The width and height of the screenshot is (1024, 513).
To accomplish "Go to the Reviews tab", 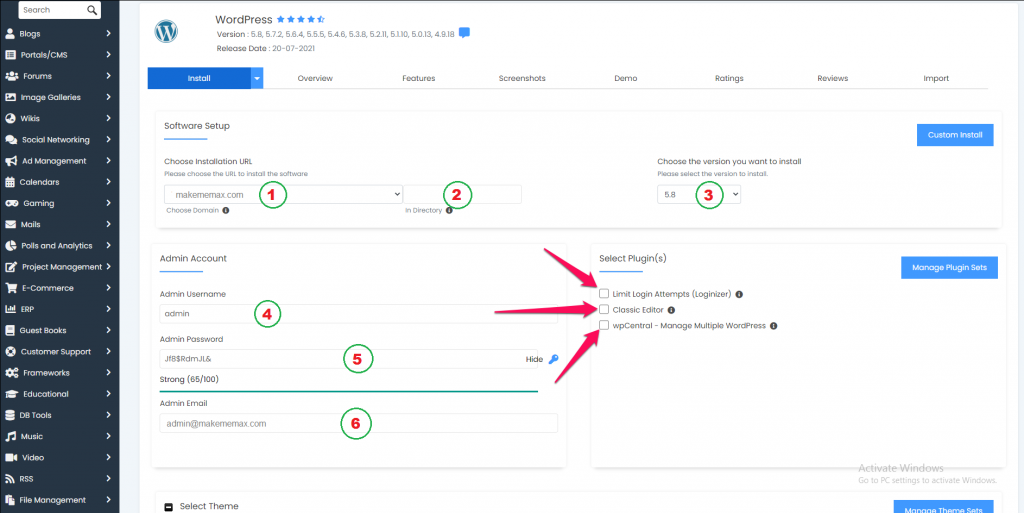I will (833, 78).
